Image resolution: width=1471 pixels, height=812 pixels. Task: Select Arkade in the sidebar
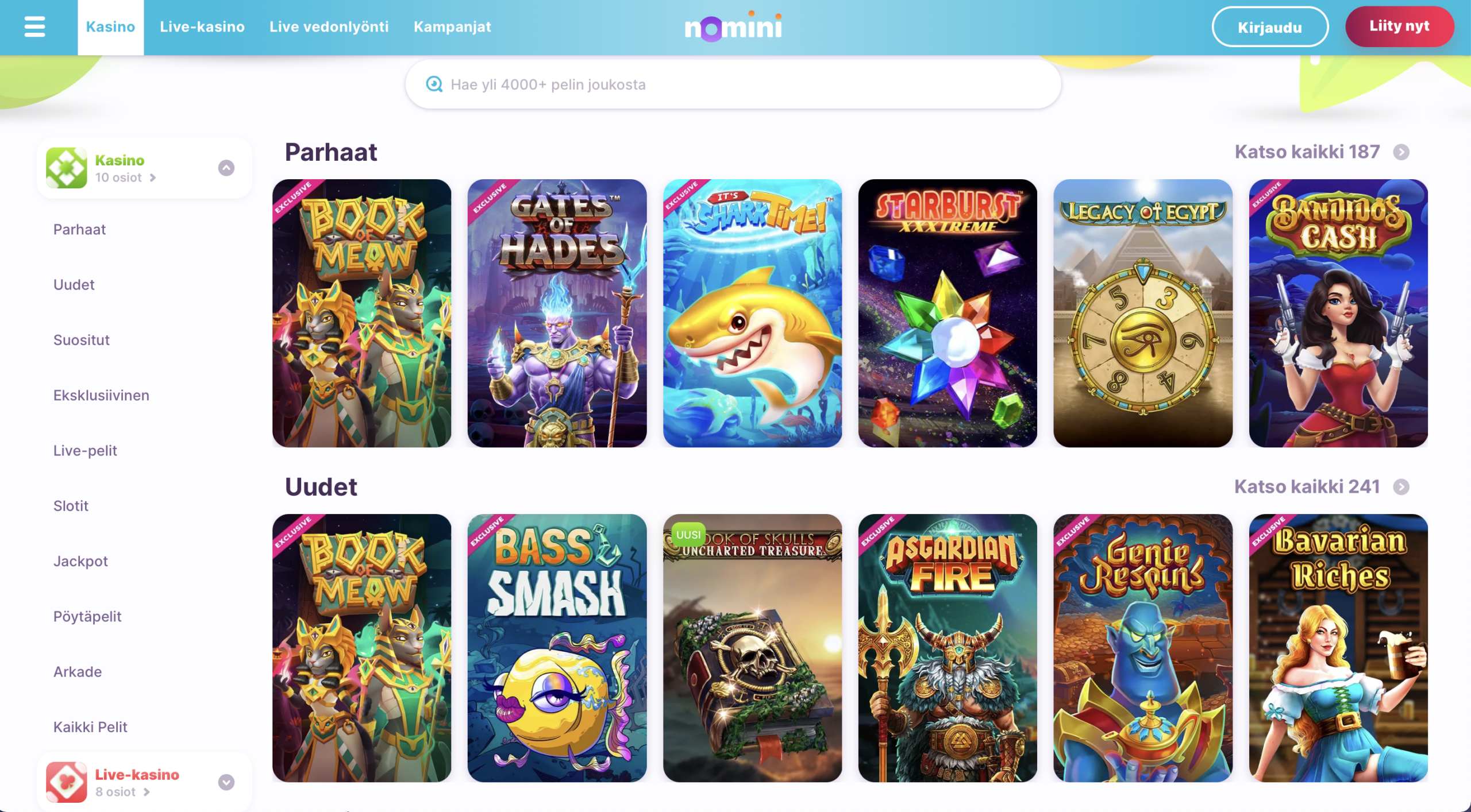(78, 672)
